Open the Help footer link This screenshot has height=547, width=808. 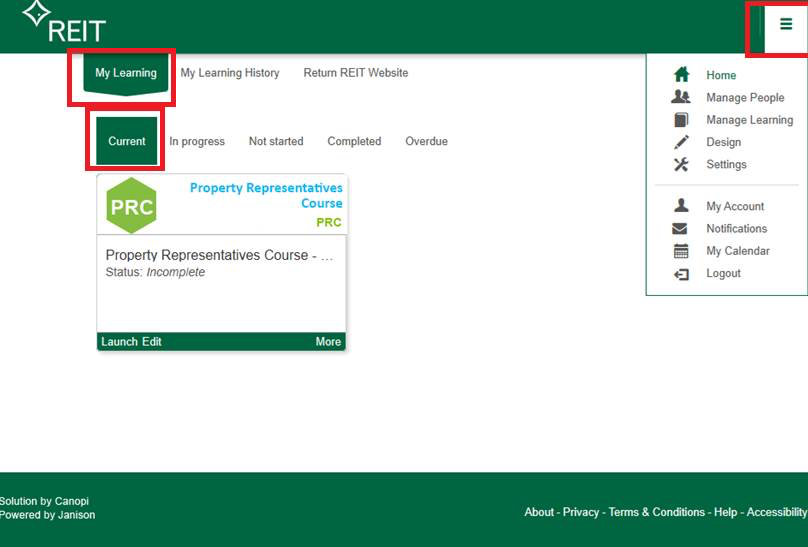click(726, 512)
